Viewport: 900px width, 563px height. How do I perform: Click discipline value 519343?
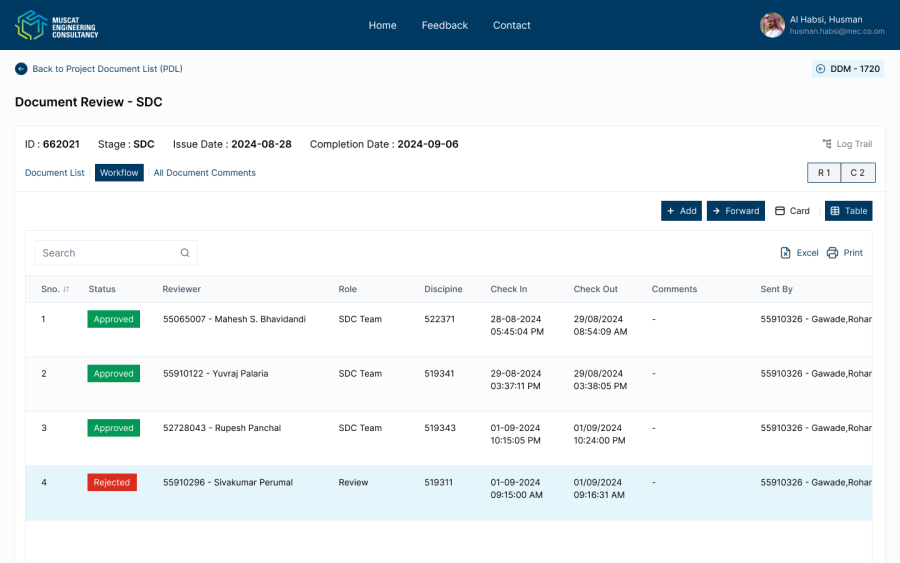(x=440, y=428)
